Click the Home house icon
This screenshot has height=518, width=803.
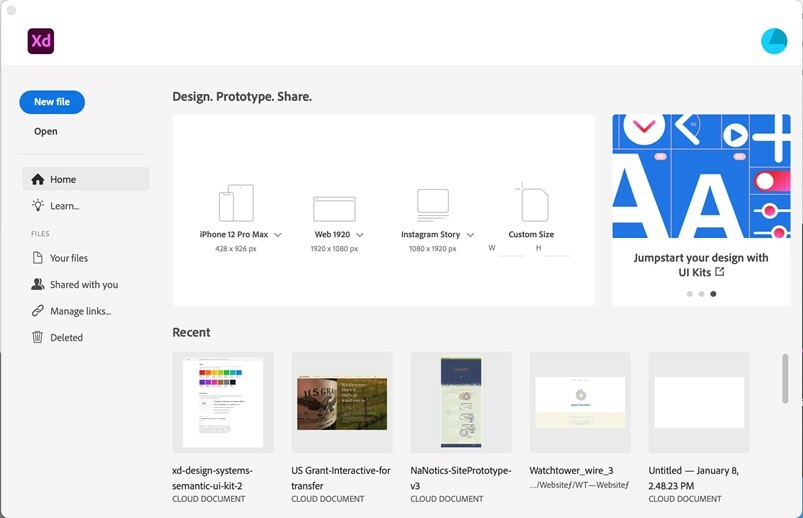pyautogui.click(x=38, y=179)
